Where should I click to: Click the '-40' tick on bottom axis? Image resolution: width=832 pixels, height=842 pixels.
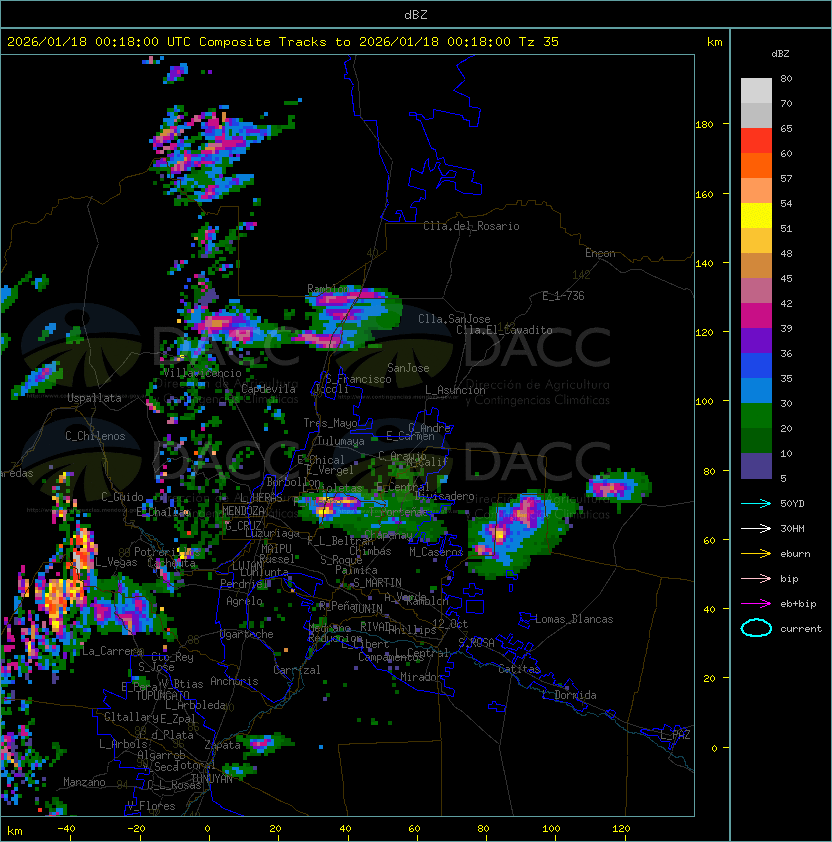(x=66, y=829)
